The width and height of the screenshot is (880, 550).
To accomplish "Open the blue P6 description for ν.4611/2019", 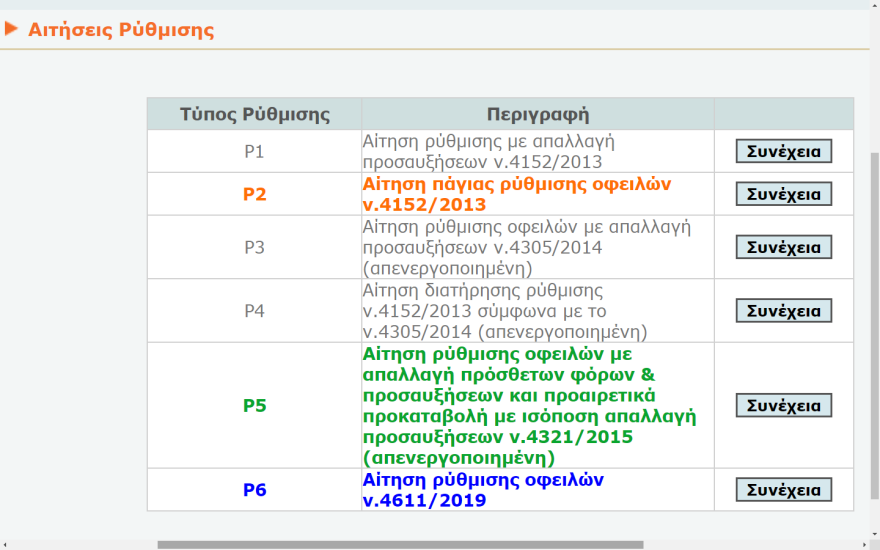I will tap(483, 490).
